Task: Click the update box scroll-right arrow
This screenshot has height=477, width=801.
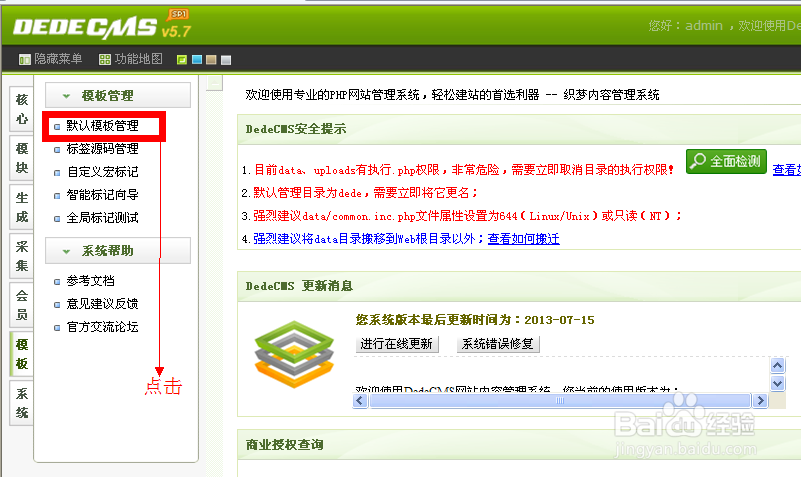Action: click(760, 401)
